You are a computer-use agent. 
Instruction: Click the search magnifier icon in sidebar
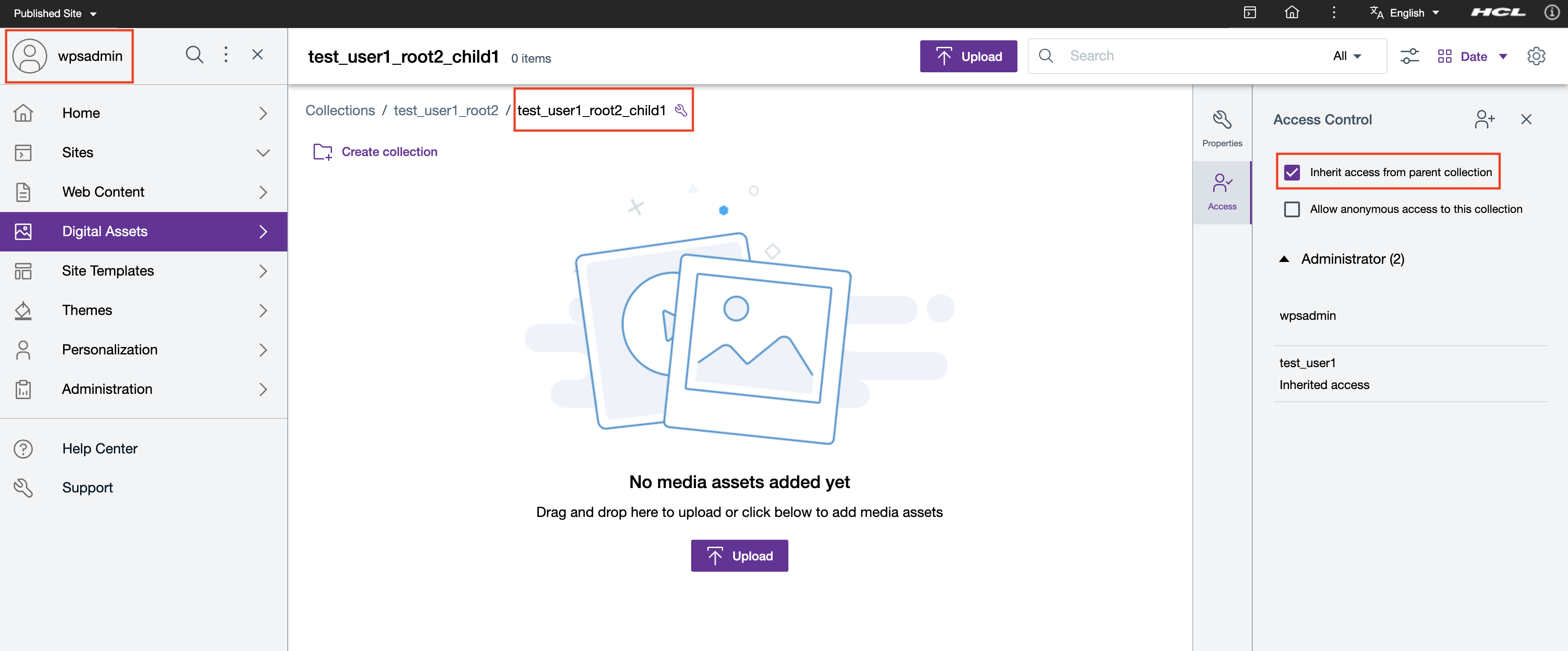tap(192, 55)
